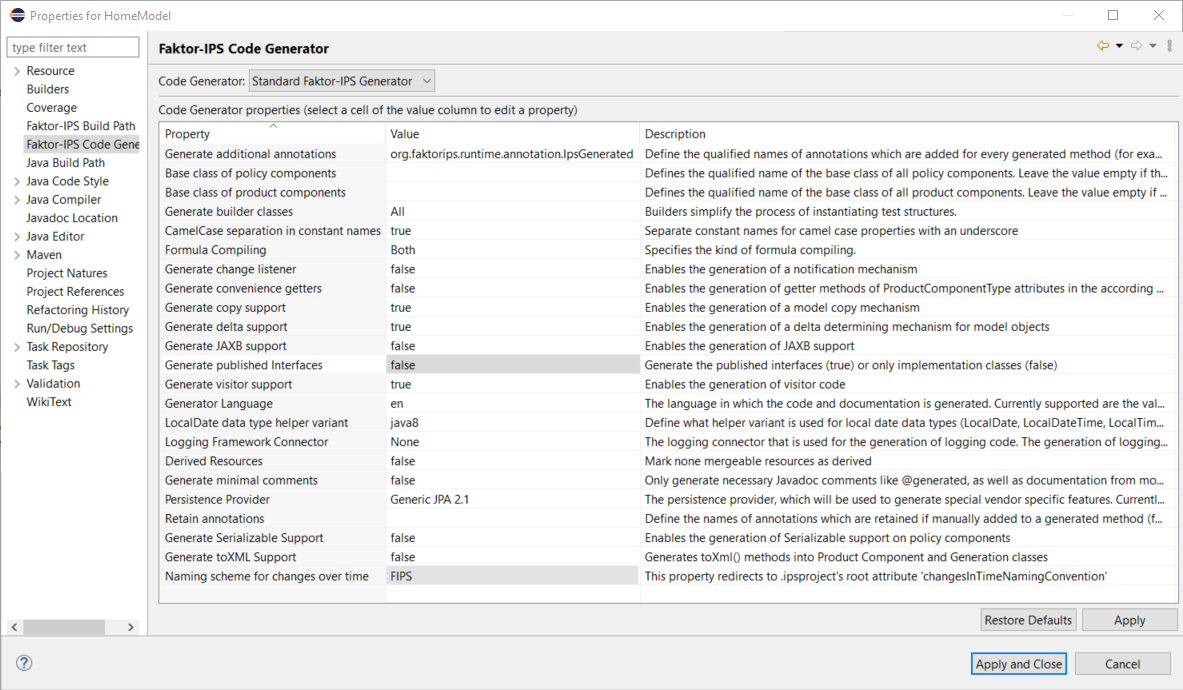Open the forward history dropdown arrow
The width and height of the screenshot is (1183, 690).
coord(1153,46)
